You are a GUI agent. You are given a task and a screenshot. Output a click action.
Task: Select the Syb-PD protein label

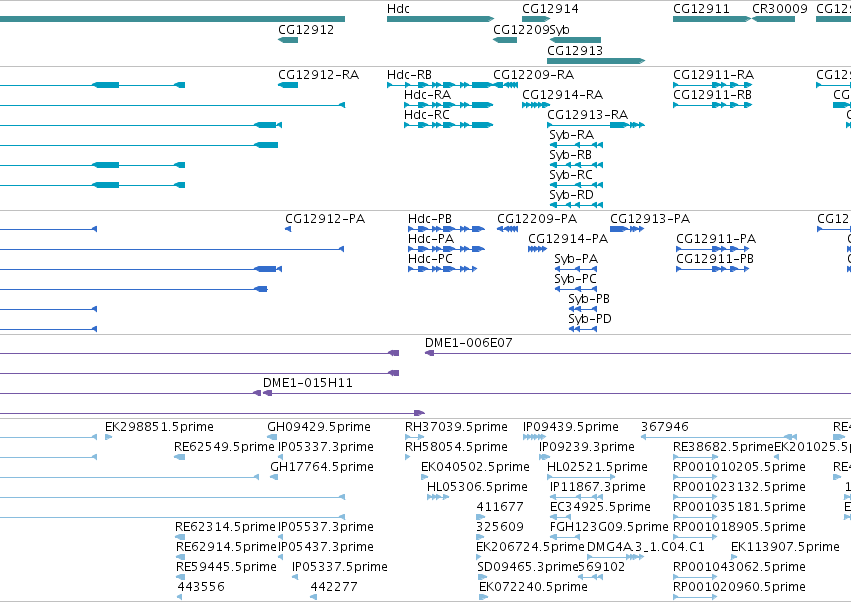tap(589, 319)
